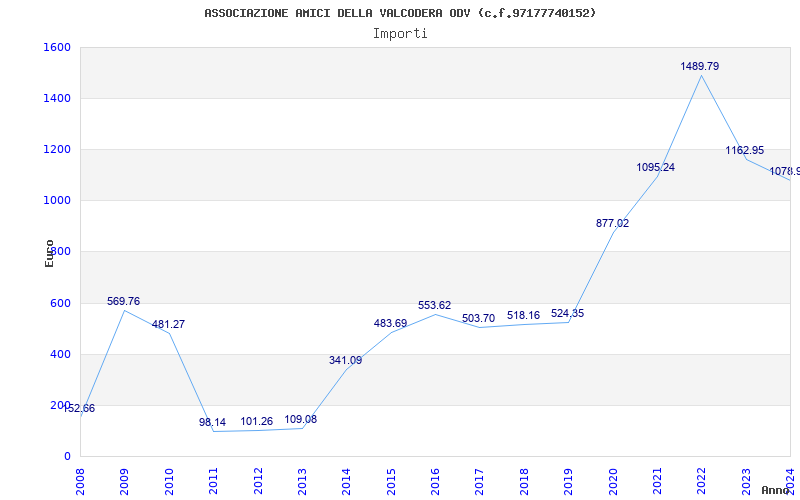Click the 2019 year axis label
Image resolution: width=800 pixels, height=500 pixels.
point(568,482)
